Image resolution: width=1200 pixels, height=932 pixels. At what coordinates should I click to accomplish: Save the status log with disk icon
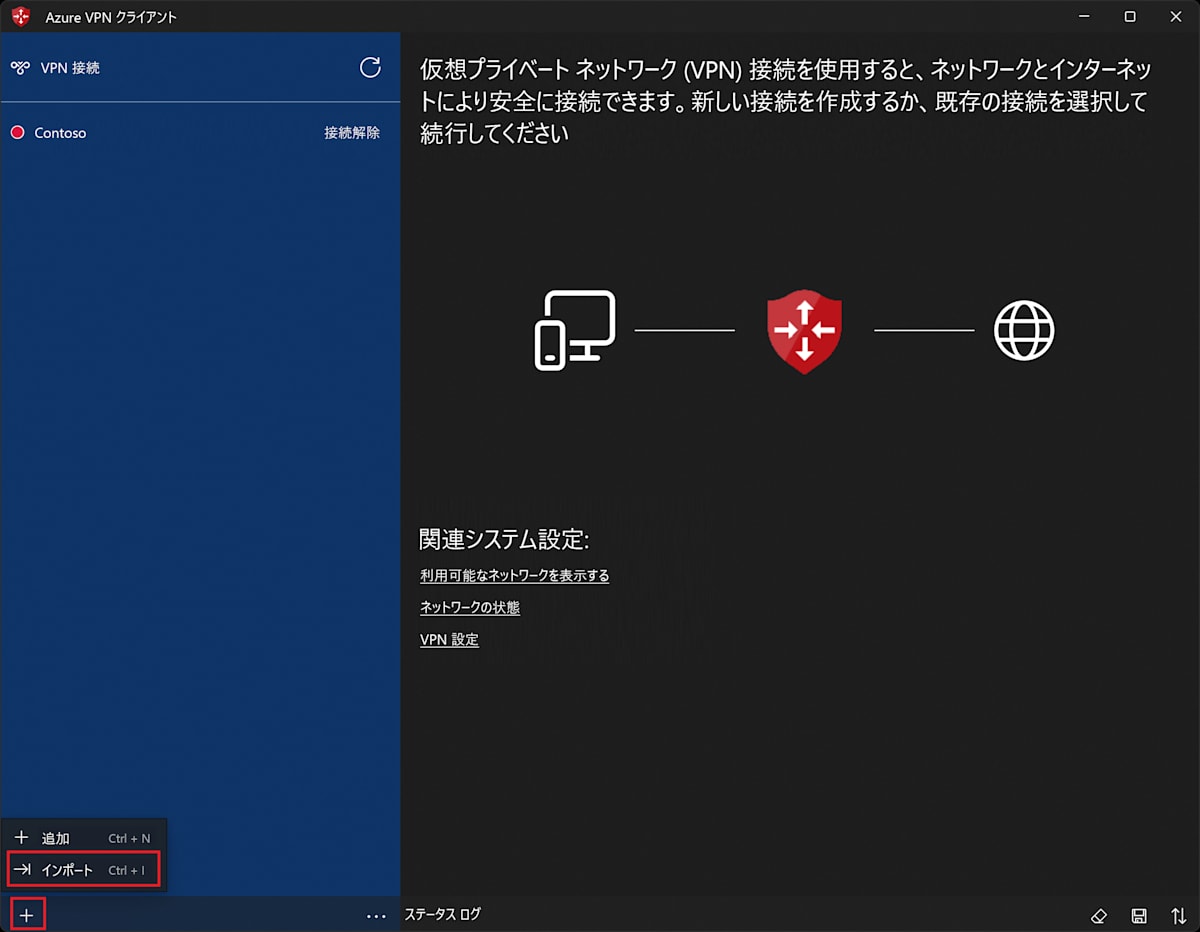(1138, 915)
